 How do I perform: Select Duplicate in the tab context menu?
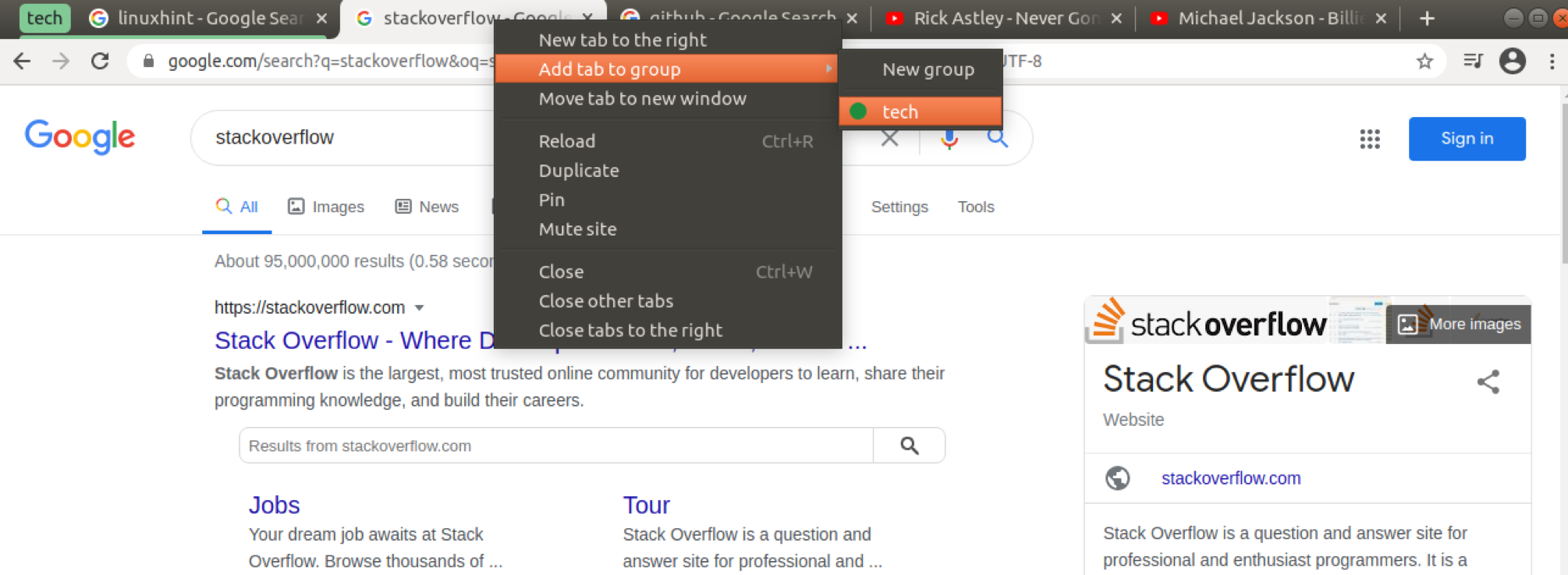pos(579,170)
